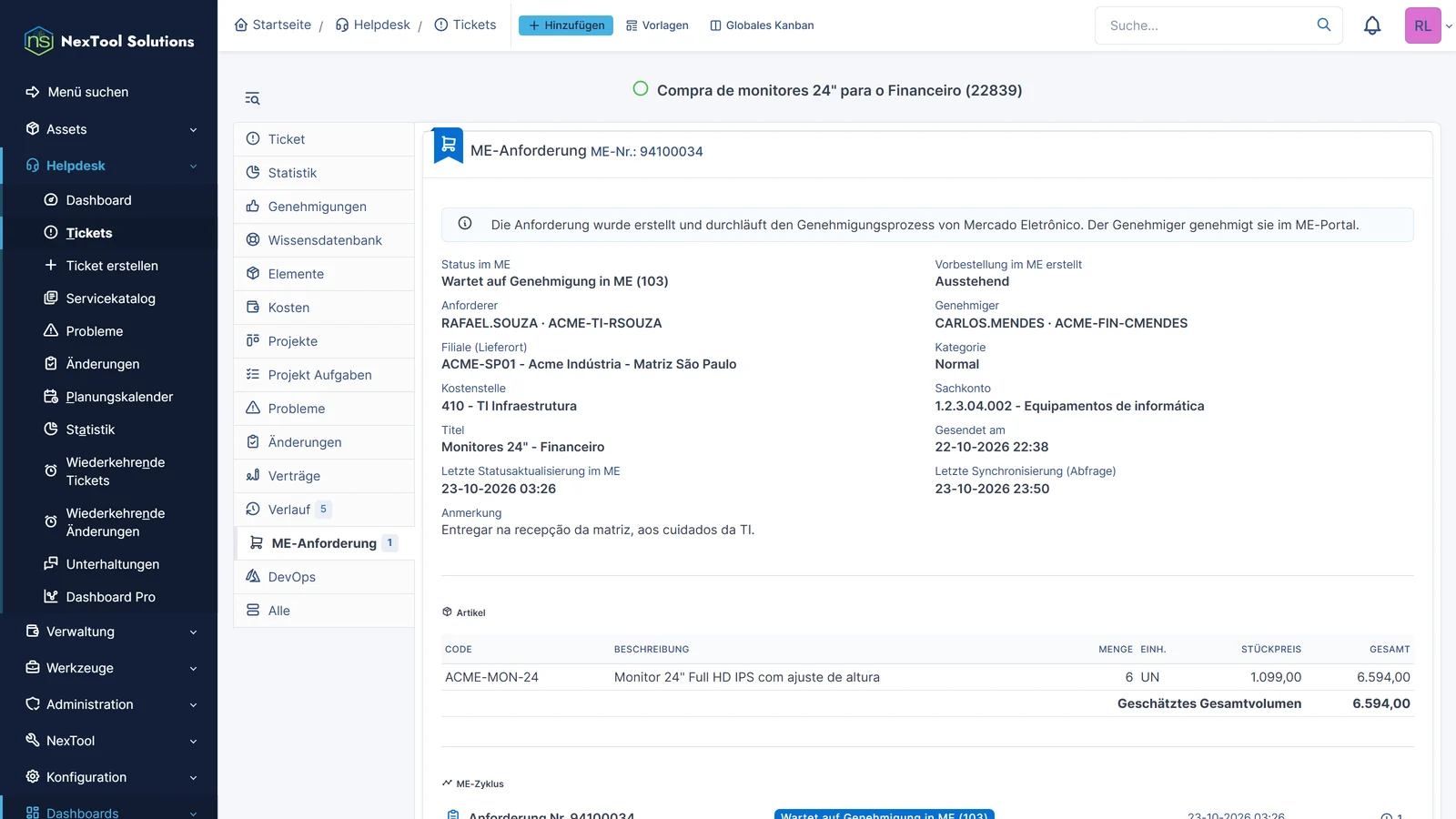Click the green ticket status circle
Image resolution: width=1456 pixels, height=819 pixels.
tap(641, 88)
